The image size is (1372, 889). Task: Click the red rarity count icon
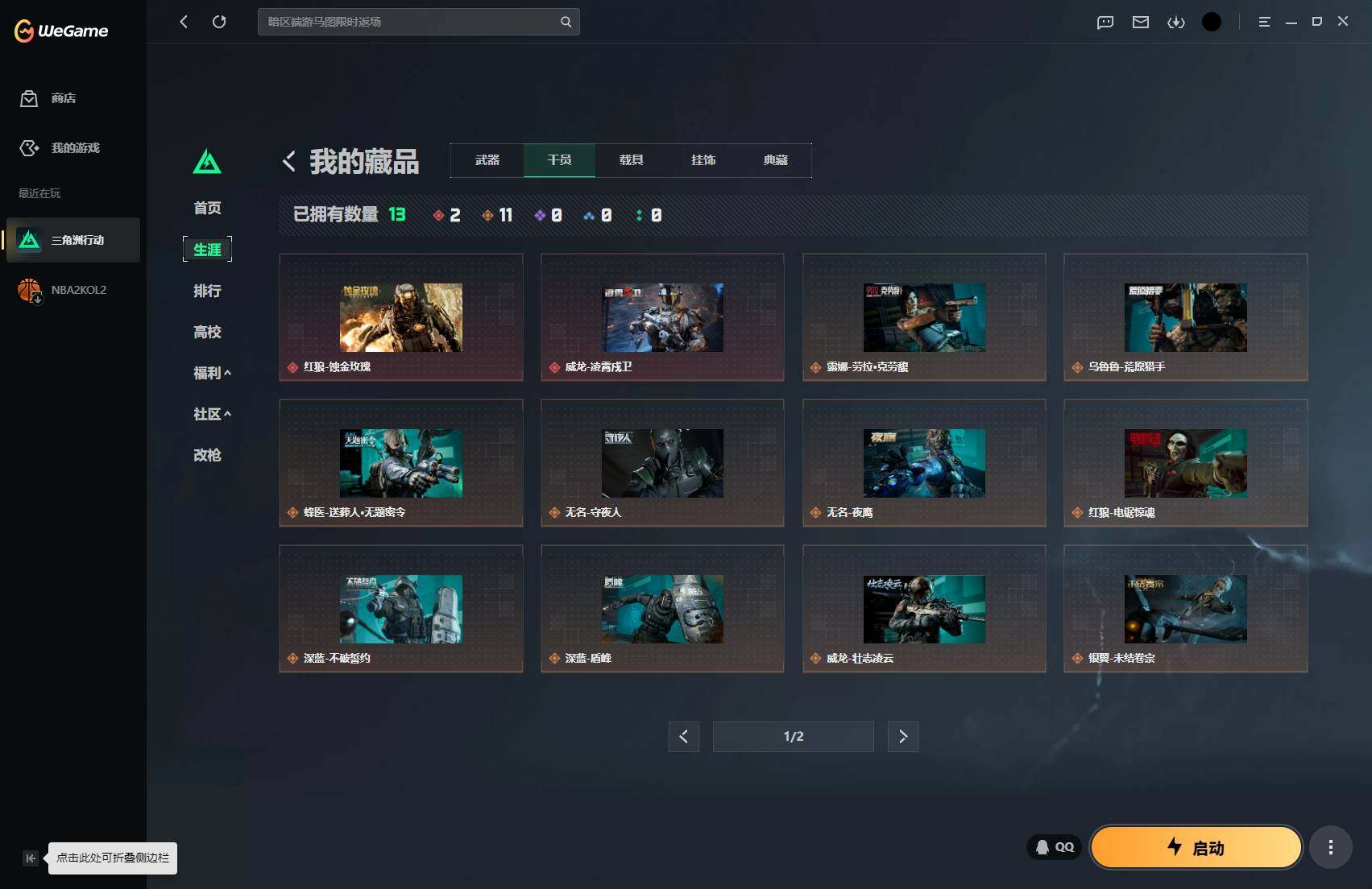(x=438, y=215)
